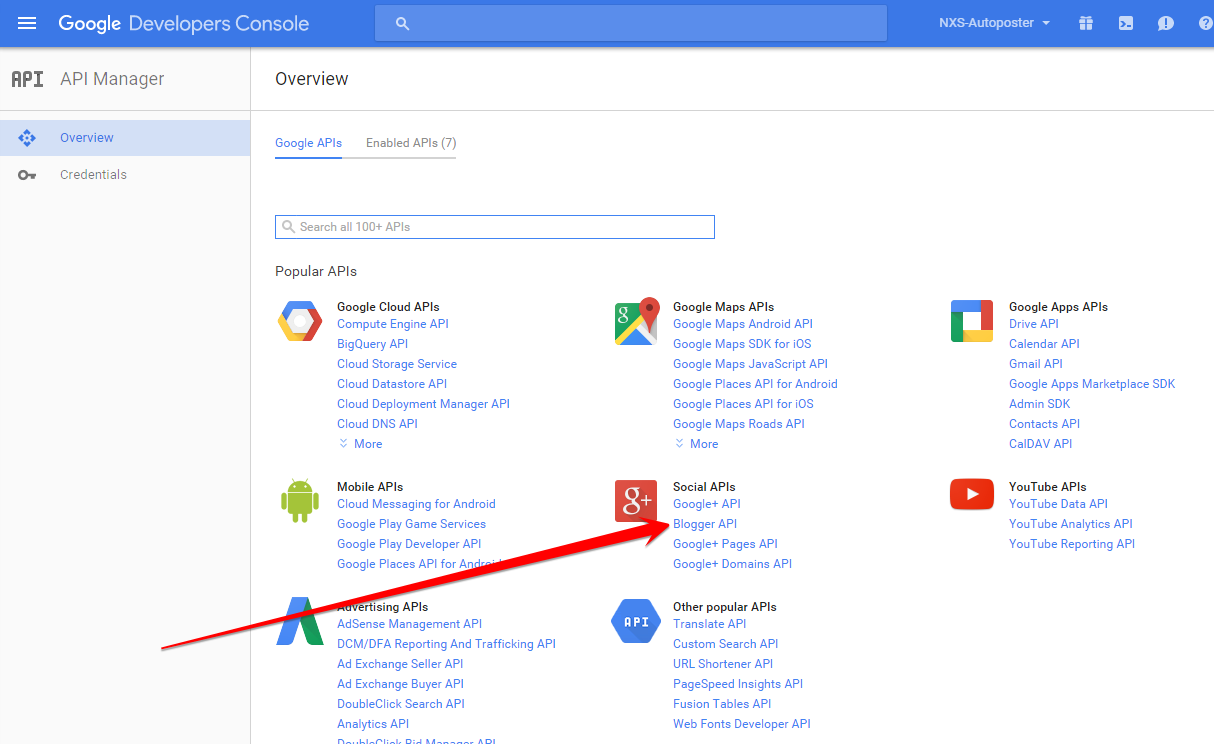Click the Overview sidebar diamond icon
The width and height of the screenshot is (1214, 744).
[27, 138]
